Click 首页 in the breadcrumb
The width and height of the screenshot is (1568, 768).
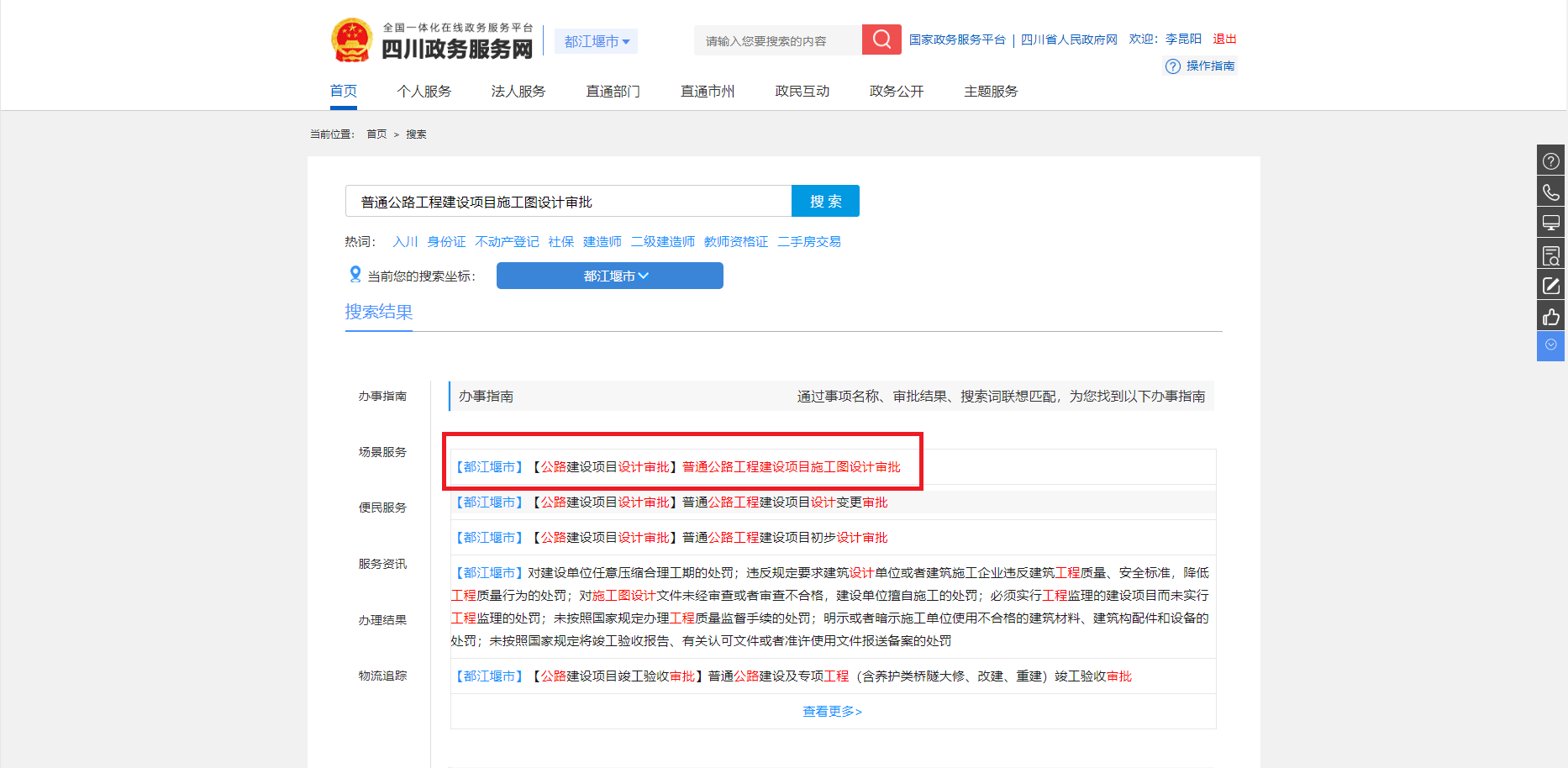[x=376, y=134]
